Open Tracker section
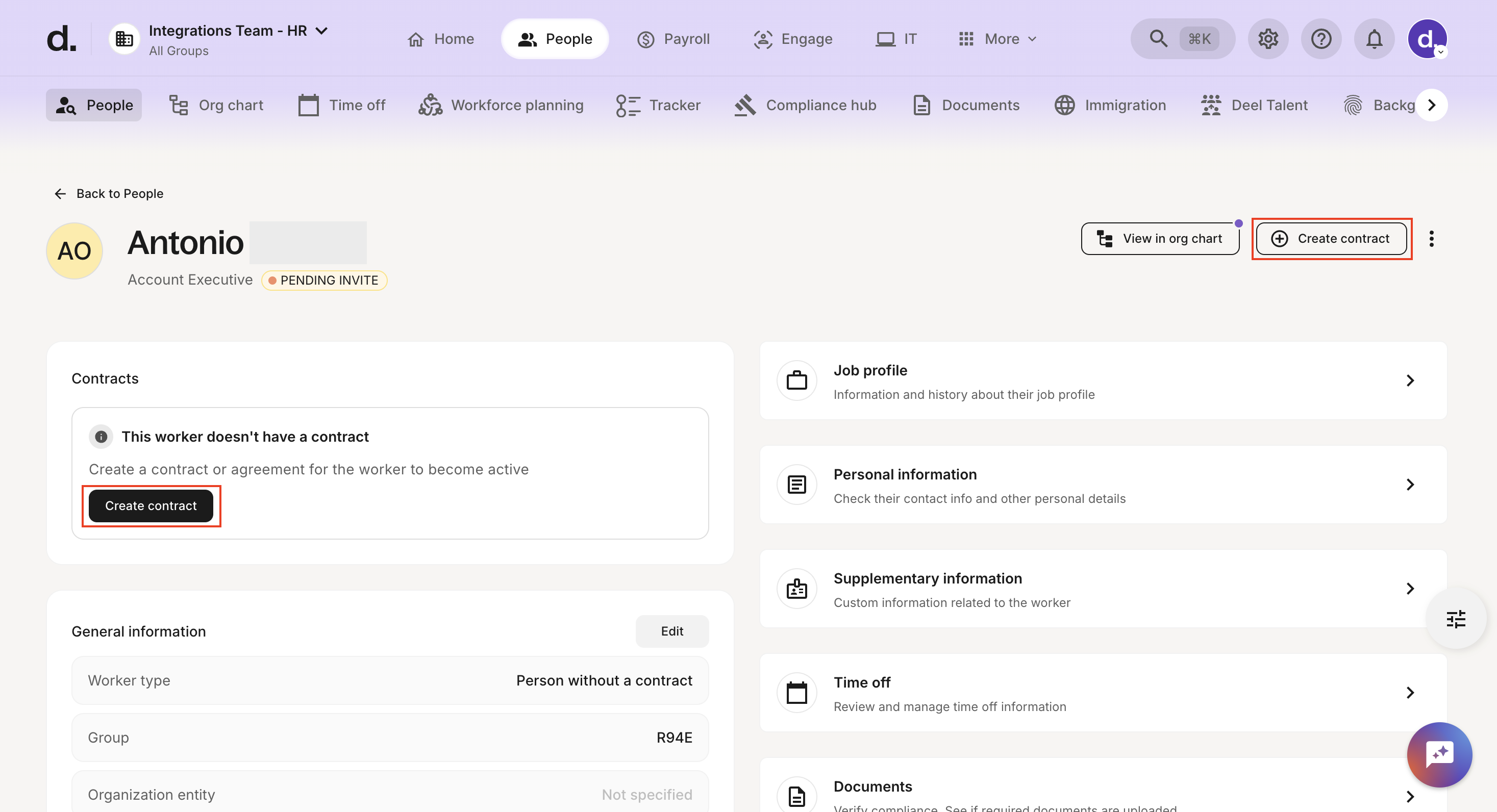1497x812 pixels. 658,105
